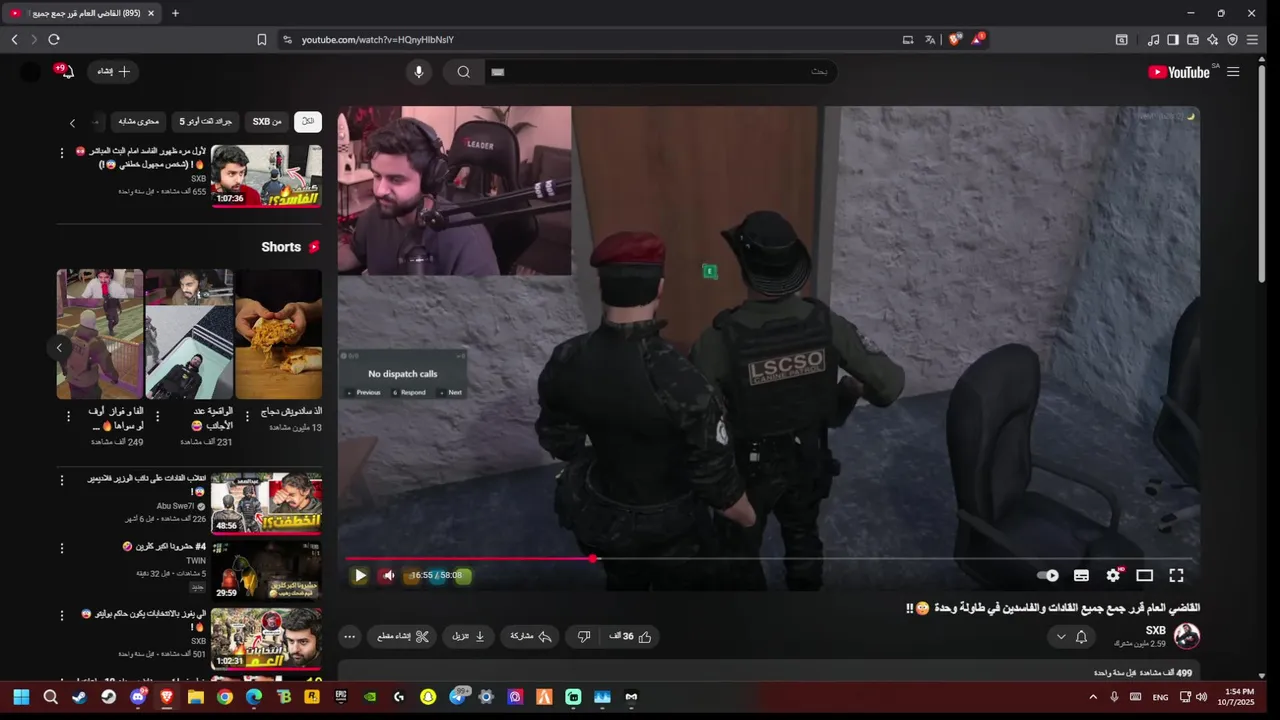Open taskbar search magnifier
The height and width of the screenshot is (720, 1280).
50,697
